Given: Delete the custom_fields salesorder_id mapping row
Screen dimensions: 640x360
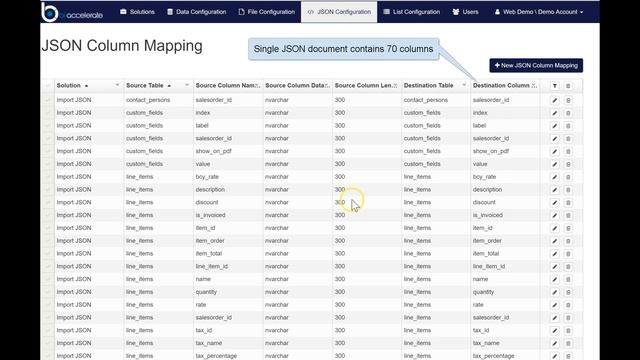Looking at the screenshot, I should (x=568, y=139).
